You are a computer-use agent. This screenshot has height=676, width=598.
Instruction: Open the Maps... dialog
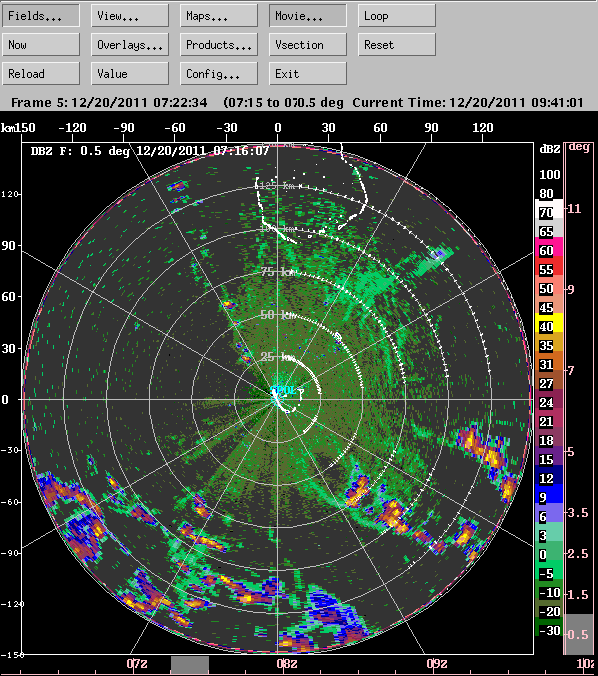point(219,16)
